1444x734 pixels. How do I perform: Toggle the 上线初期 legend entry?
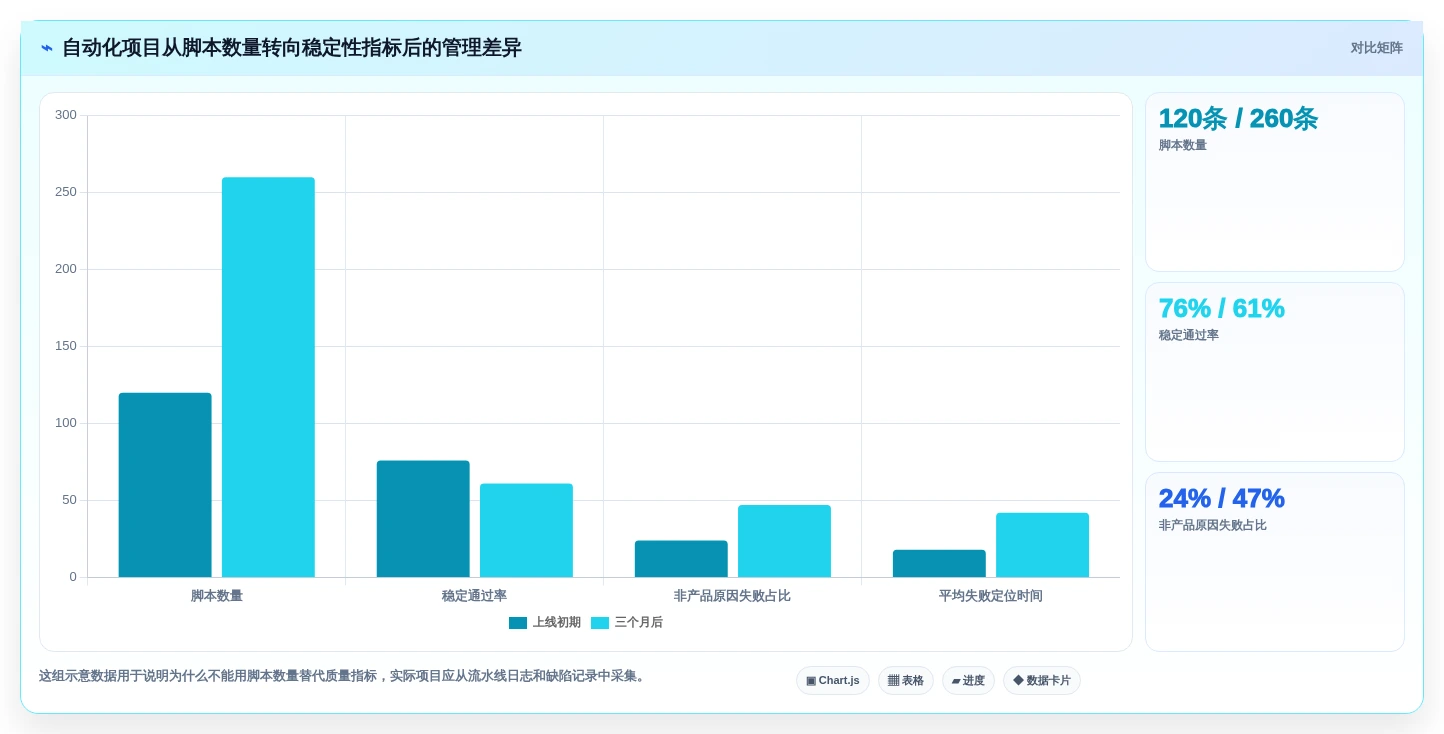click(x=545, y=622)
